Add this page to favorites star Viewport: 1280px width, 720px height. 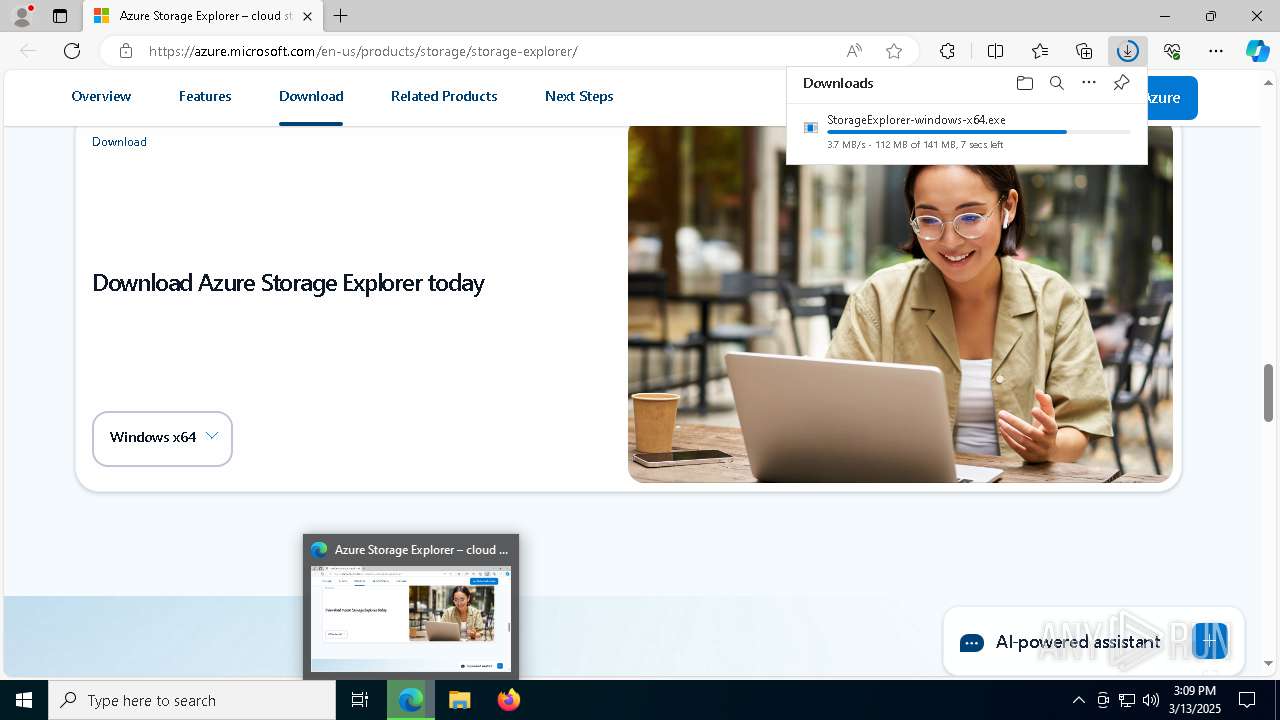pyautogui.click(x=894, y=51)
